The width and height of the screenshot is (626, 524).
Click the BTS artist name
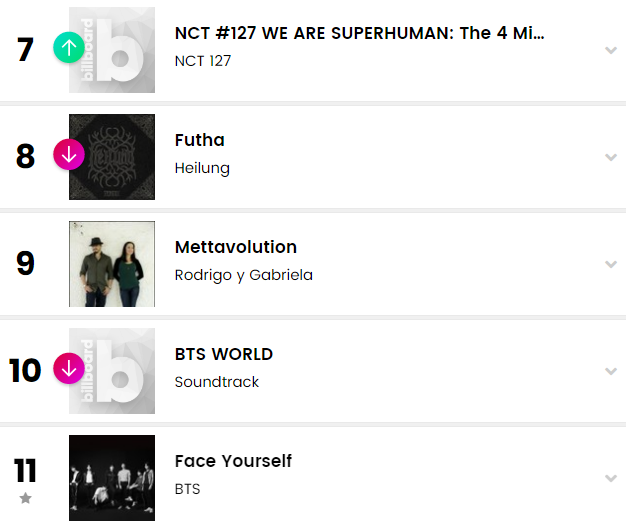187,489
